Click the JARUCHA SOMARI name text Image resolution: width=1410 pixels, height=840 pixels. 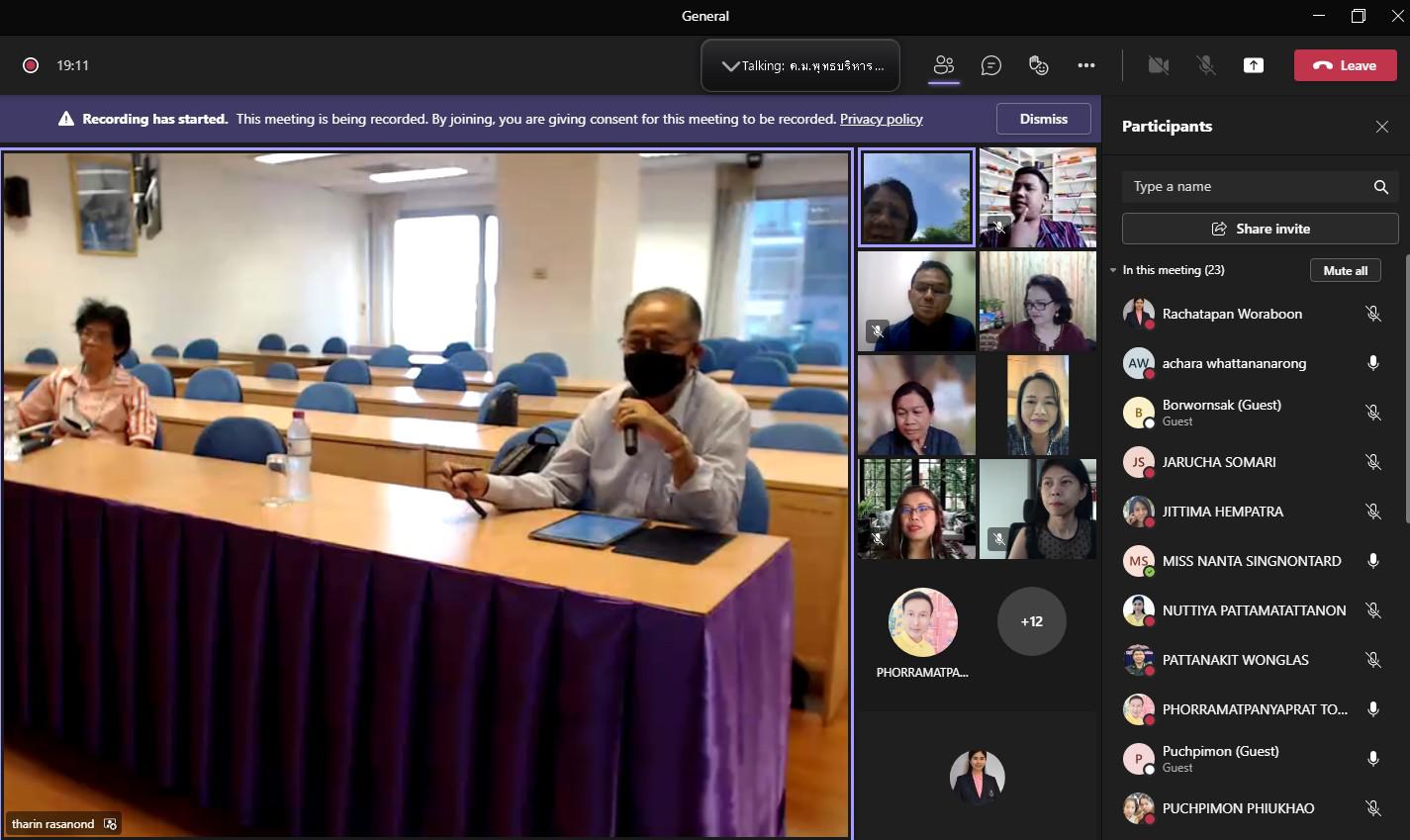coord(1219,462)
